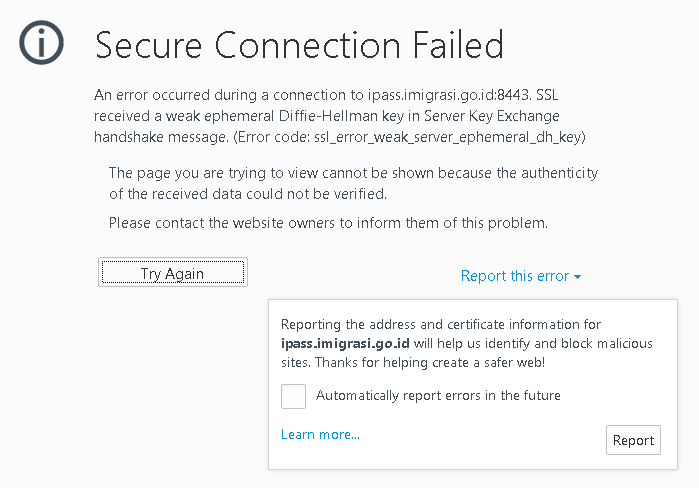Collapse the arrow beside 'Report this error'
The height and width of the screenshot is (488, 699).
tap(577, 277)
